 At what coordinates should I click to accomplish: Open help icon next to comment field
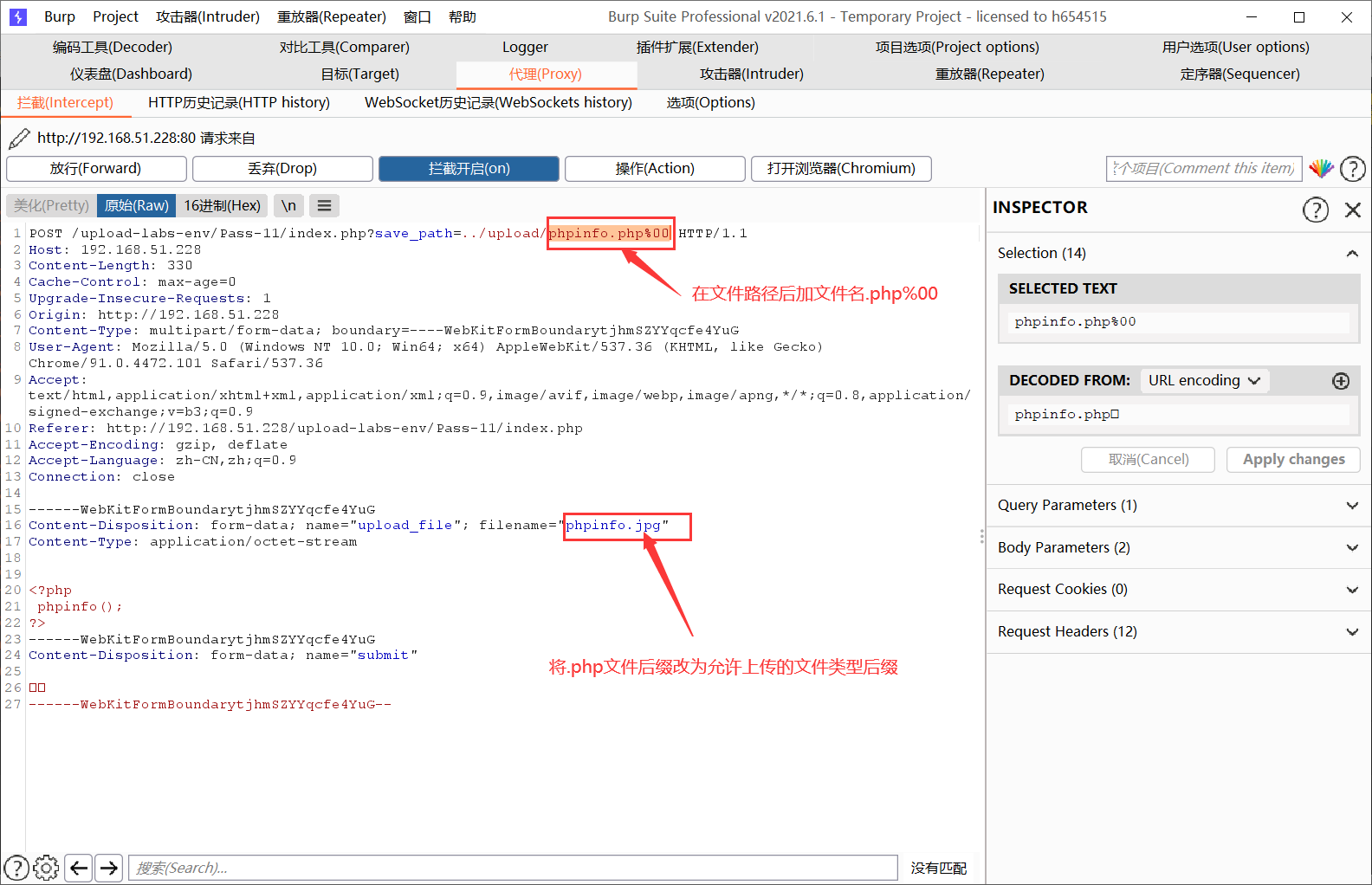tap(1352, 168)
